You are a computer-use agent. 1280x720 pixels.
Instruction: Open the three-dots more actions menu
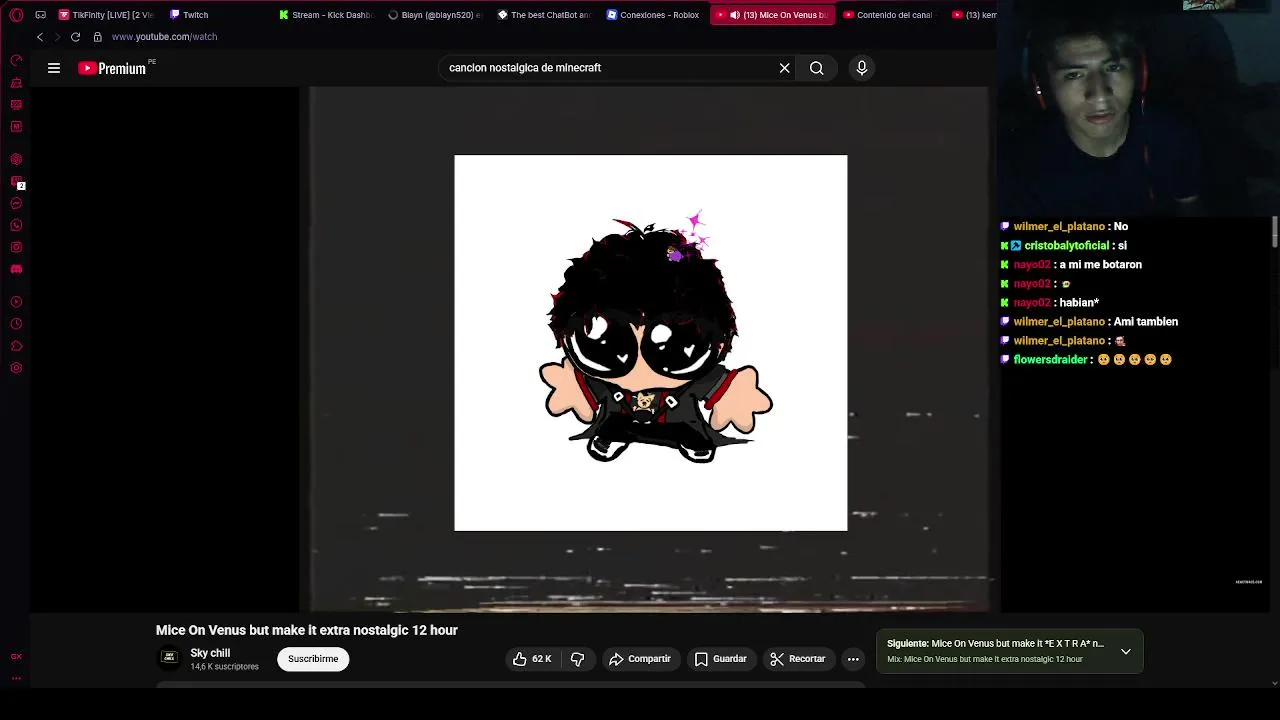[x=853, y=659]
